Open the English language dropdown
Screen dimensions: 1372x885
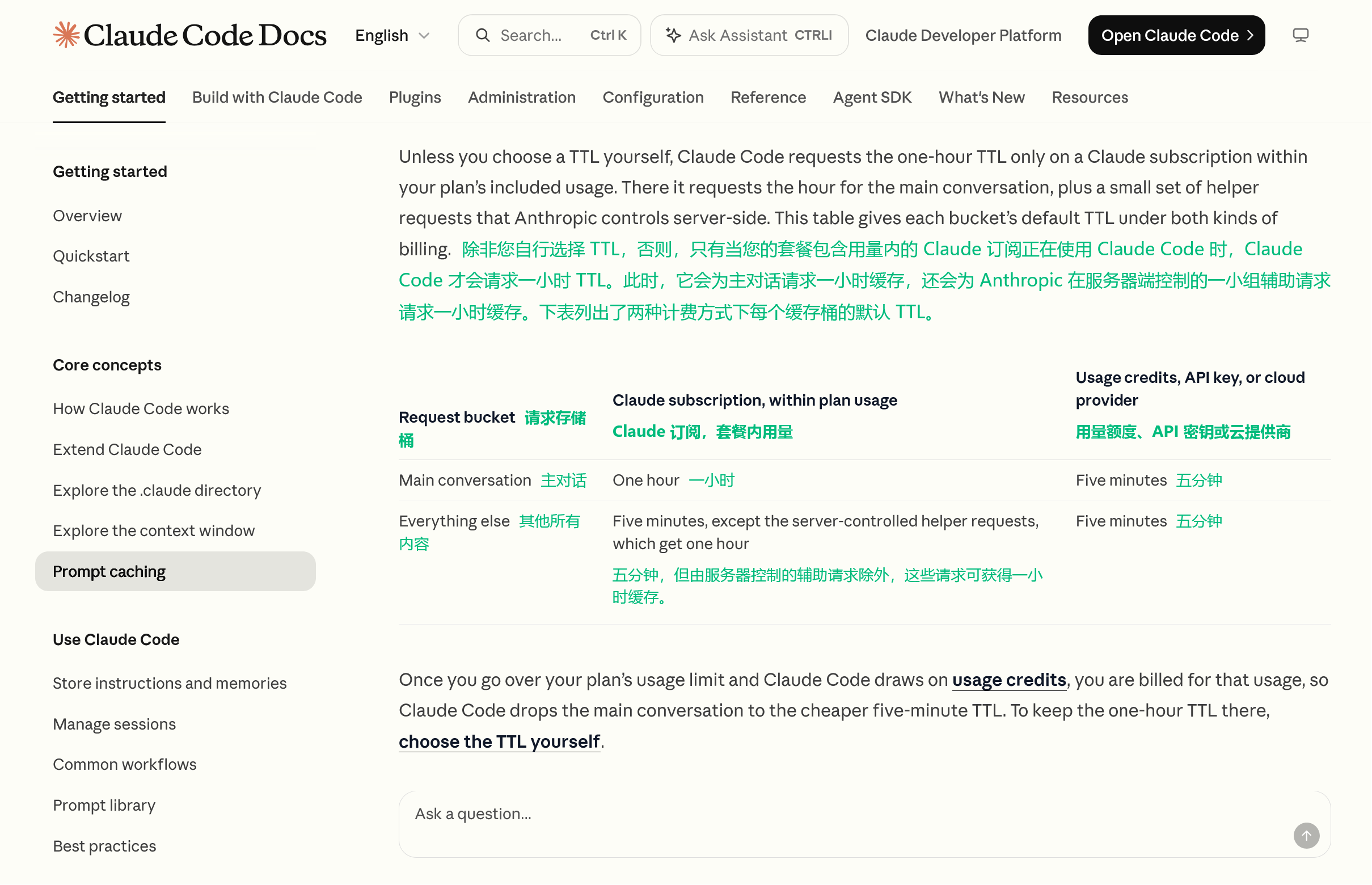point(392,36)
